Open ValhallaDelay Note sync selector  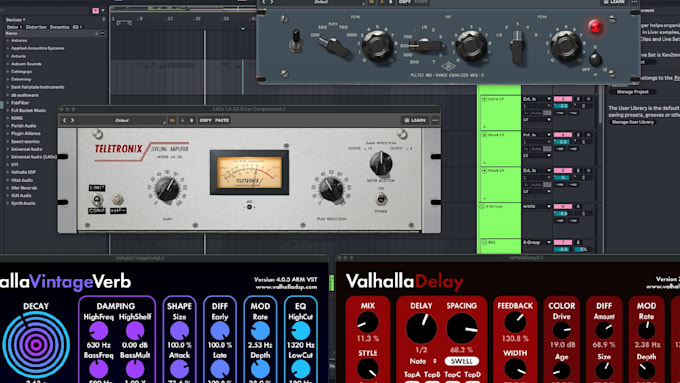(x=423, y=361)
